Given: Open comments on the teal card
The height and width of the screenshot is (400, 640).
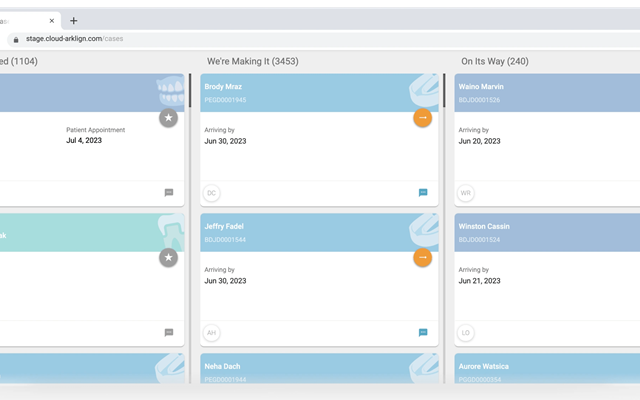Looking at the screenshot, I should tap(169, 333).
